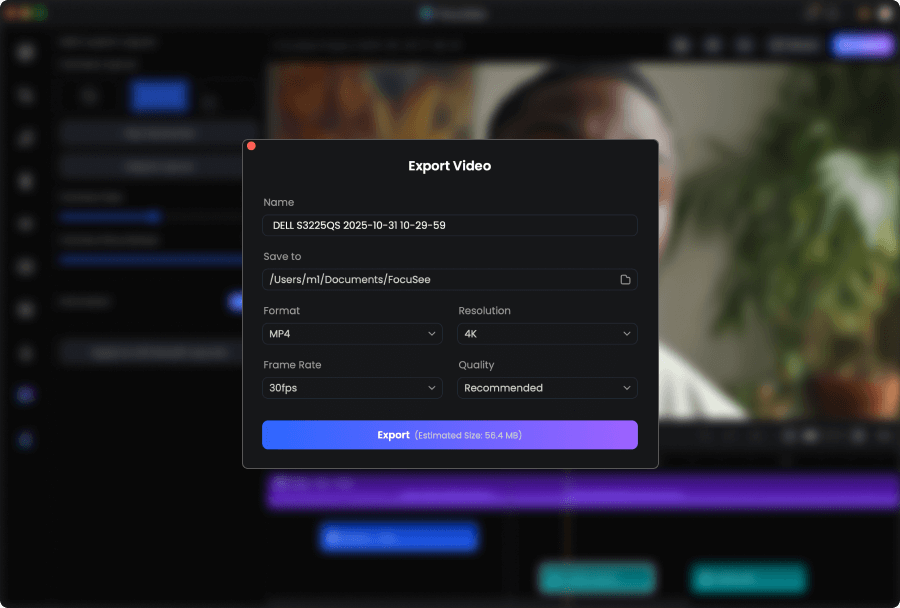
Task: Select the left teal clip in the timeline
Action: (596, 578)
